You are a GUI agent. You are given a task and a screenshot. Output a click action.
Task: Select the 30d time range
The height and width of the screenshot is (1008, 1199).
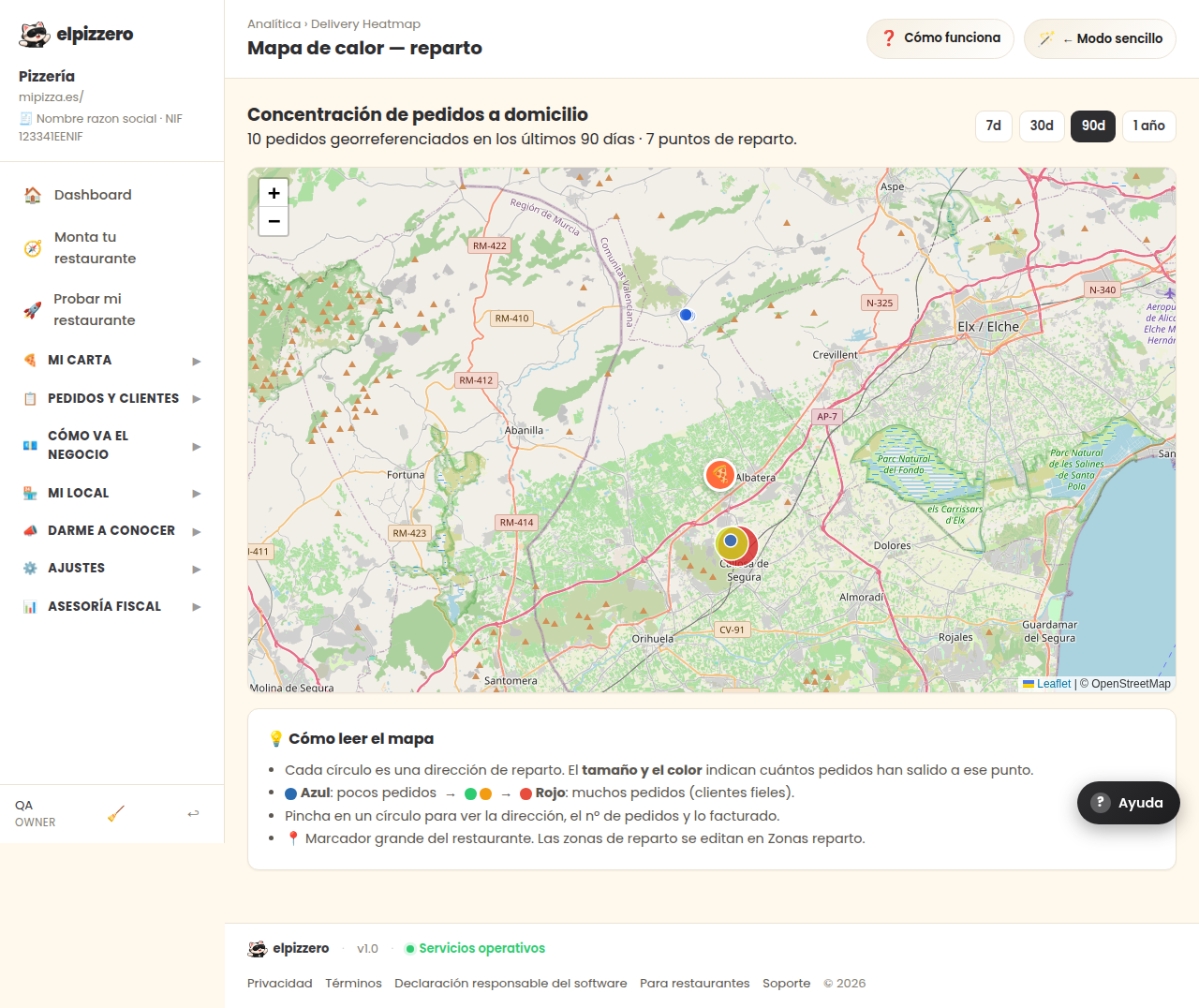1042,126
